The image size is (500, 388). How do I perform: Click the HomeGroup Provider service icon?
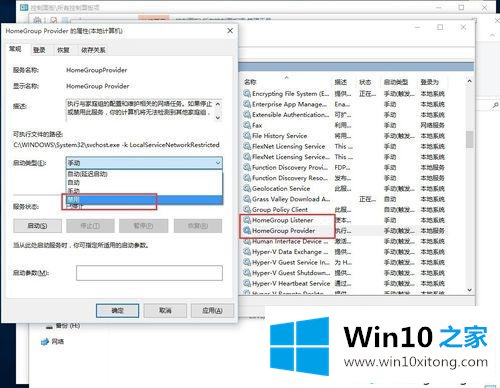click(247, 230)
